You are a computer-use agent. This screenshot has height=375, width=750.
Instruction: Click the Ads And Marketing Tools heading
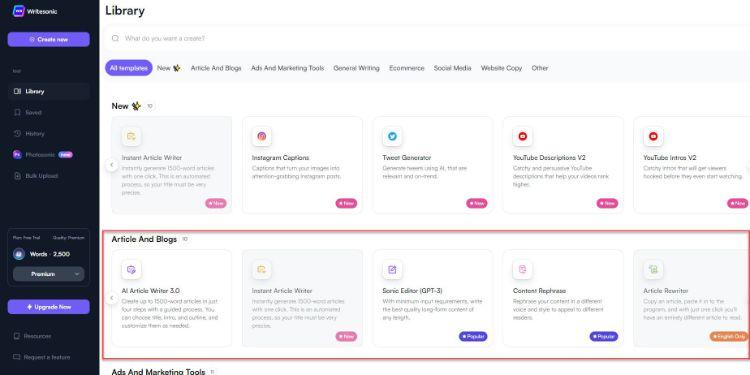[x=158, y=371]
